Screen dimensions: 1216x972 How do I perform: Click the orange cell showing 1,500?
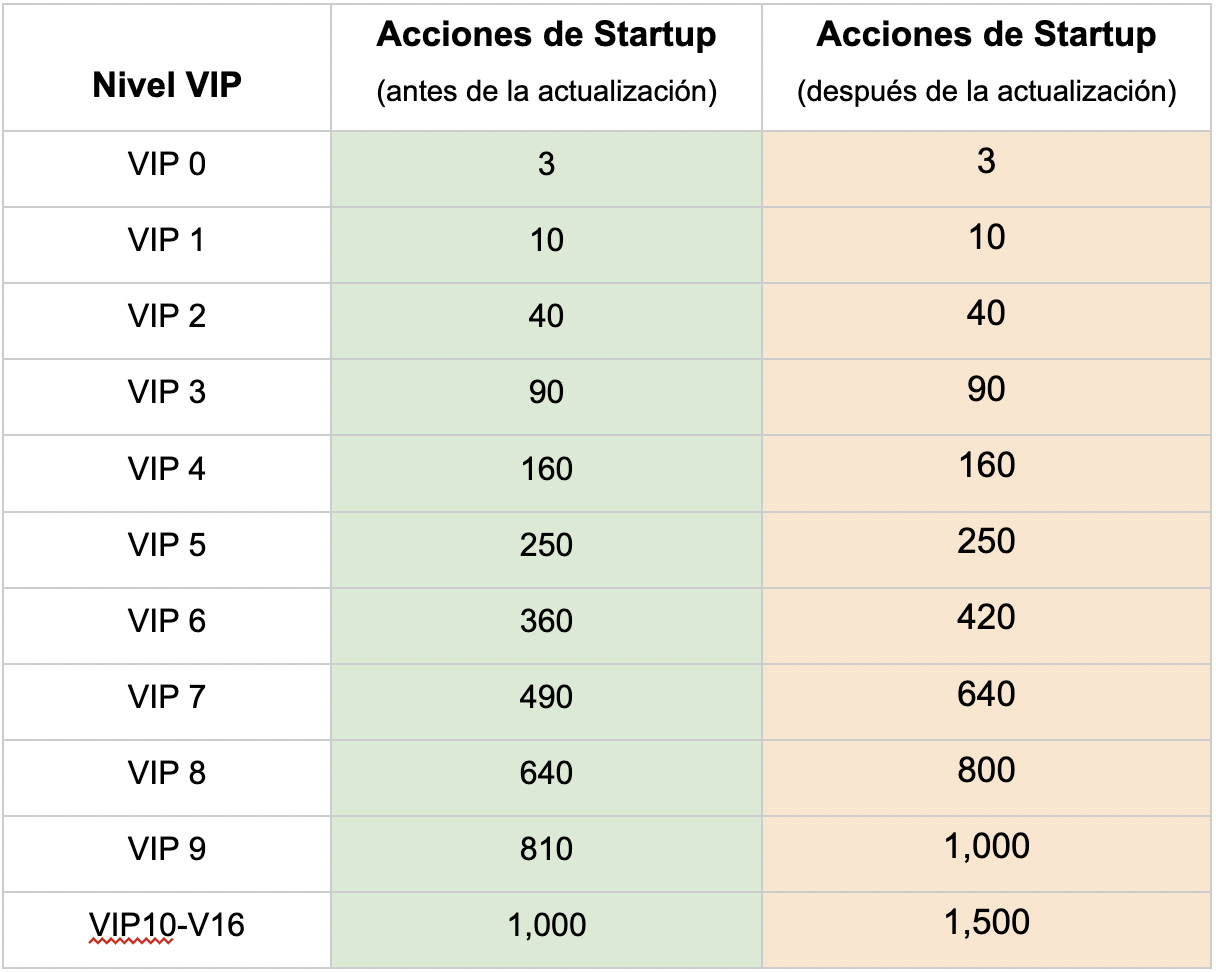(x=986, y=922)
